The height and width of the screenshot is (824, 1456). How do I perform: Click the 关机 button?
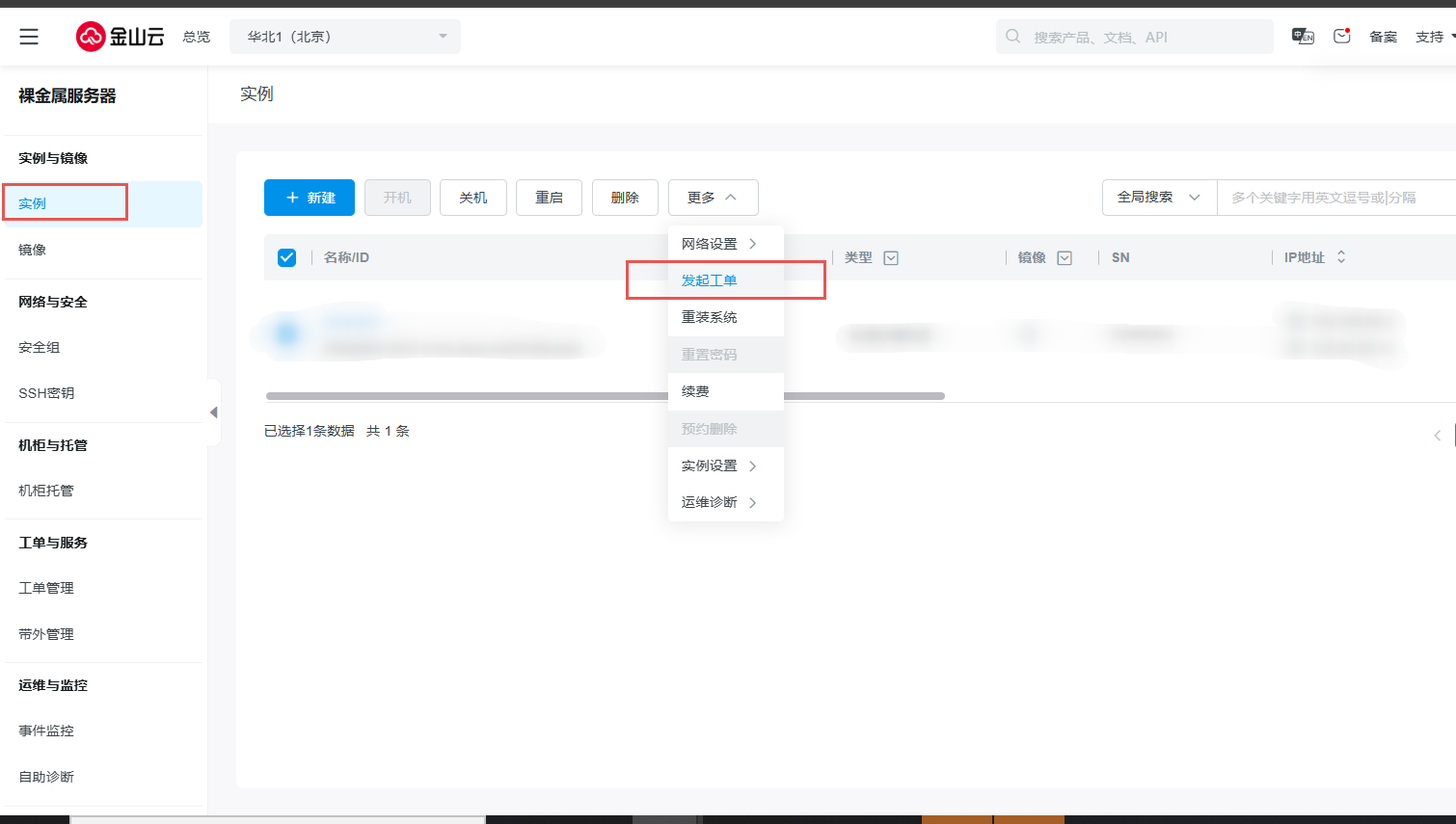click(473, 198)
